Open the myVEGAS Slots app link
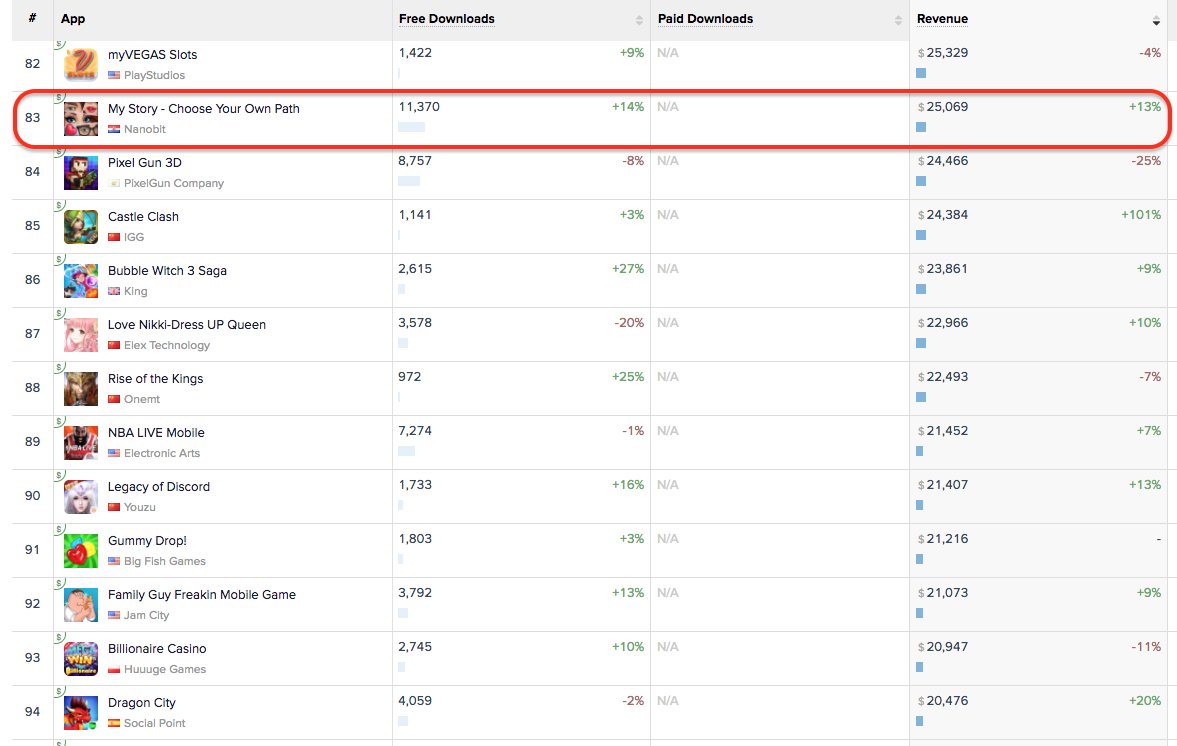The image size is (1177, 746). (x=152, y=55)
